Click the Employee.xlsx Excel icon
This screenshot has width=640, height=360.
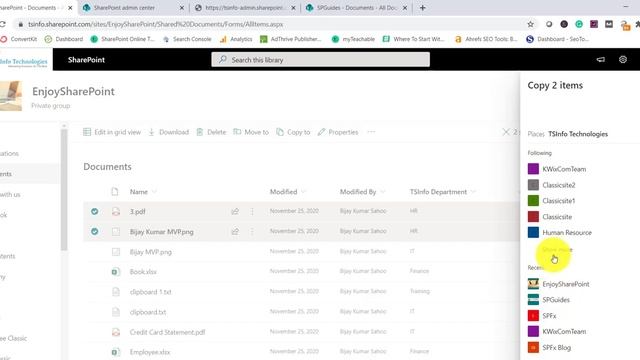coord(116,352)
